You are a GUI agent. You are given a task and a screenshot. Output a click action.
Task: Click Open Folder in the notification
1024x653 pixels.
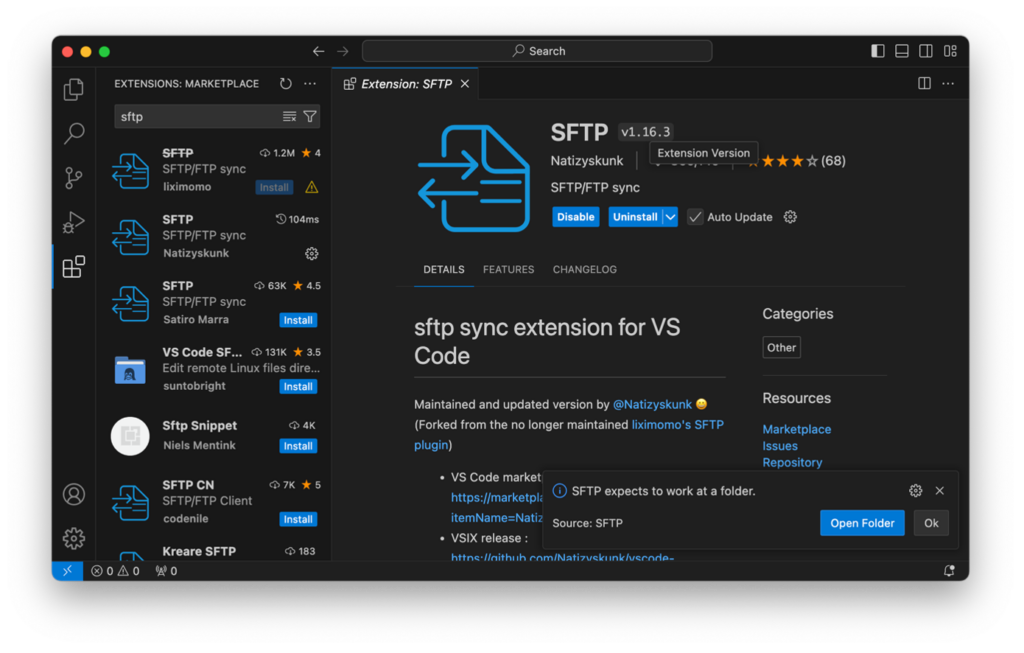[x=862, y=523]
